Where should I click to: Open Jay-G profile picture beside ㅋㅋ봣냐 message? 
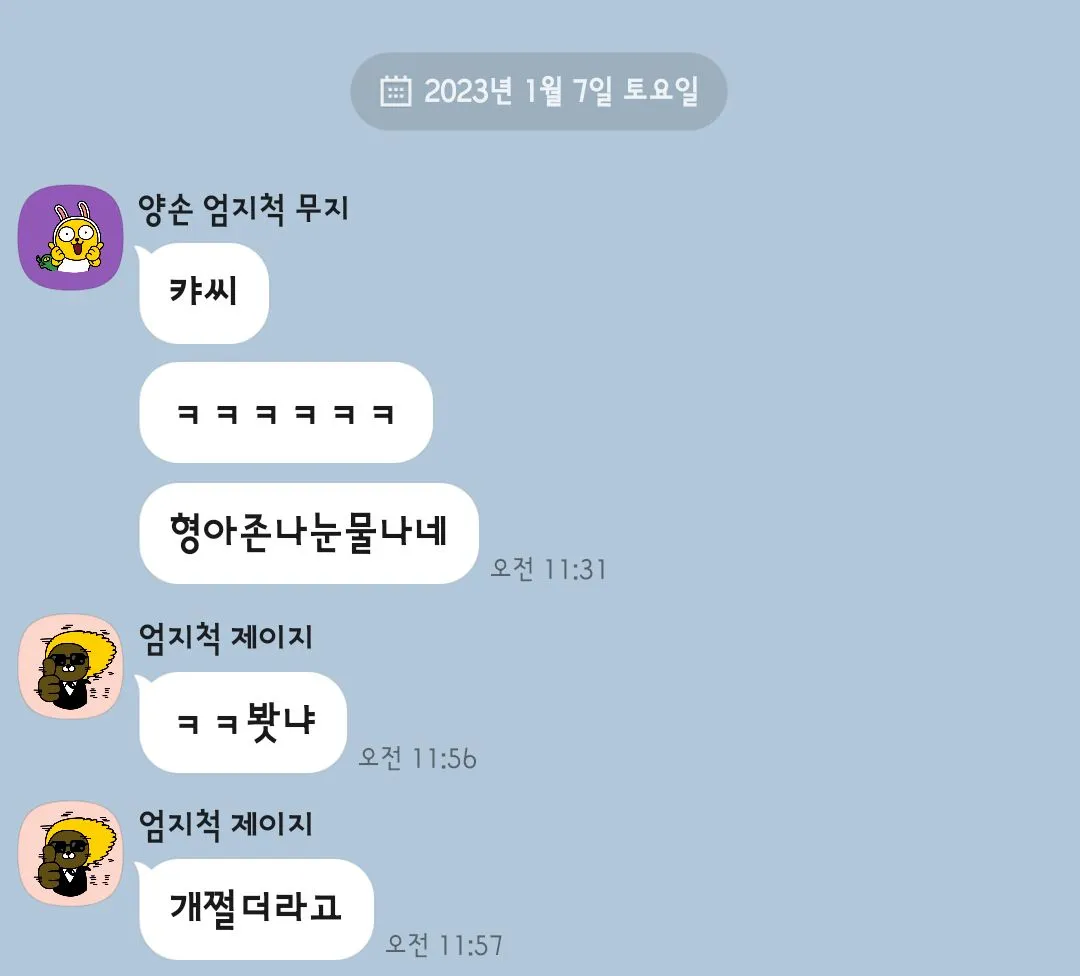point(70,666)
